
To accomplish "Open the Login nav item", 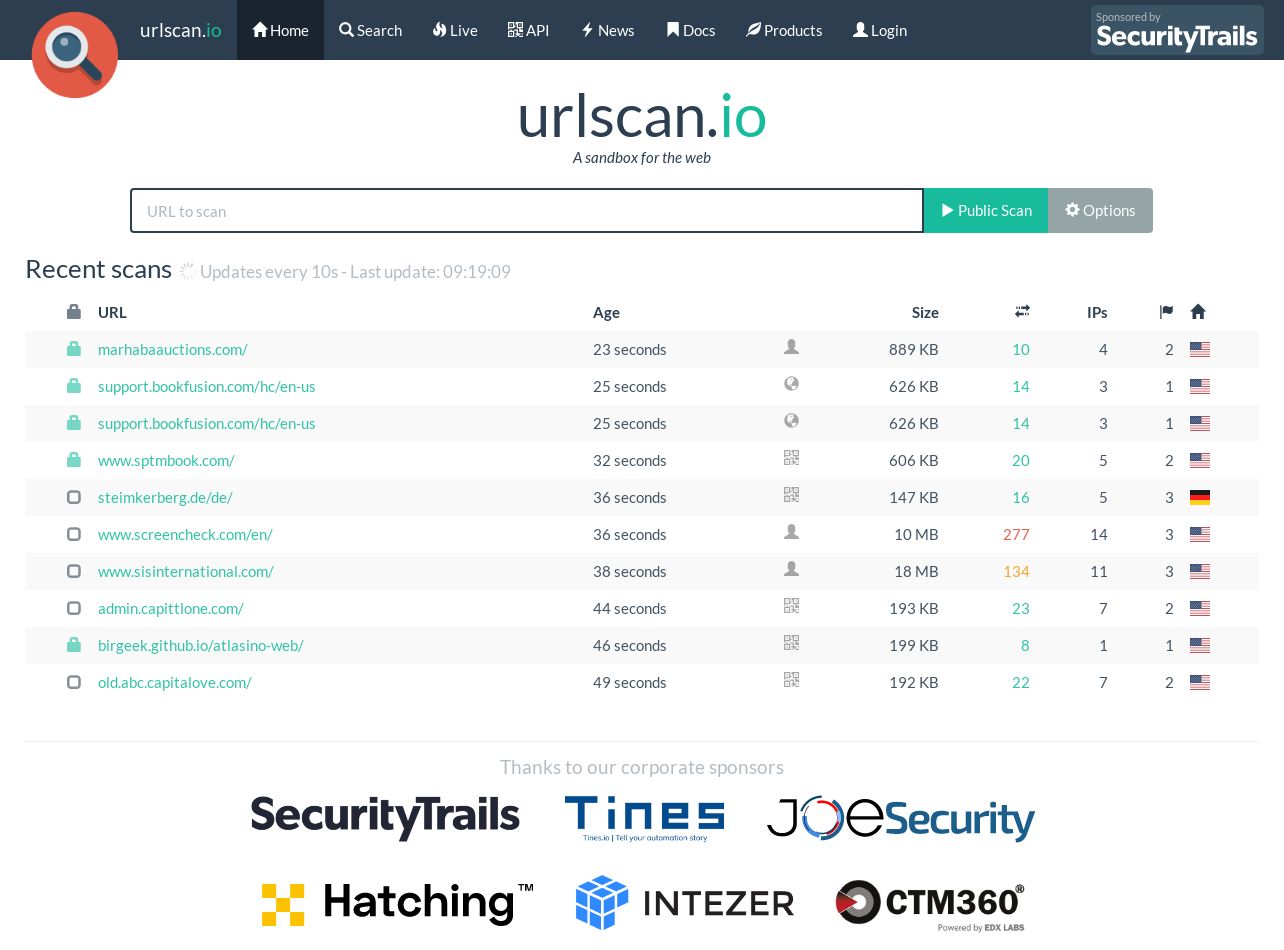I will (x=880, y=30).
